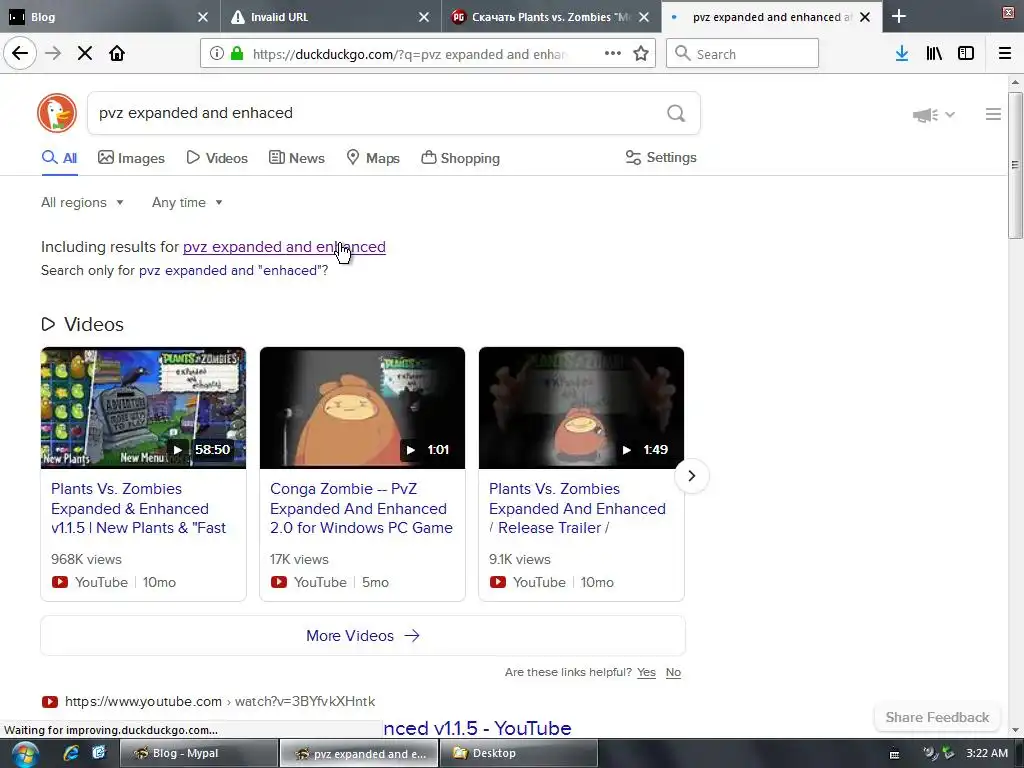Open the Desktop taskbar button
Image resolution: width=1024 pixels, height=768 pixels.
[519, 754]
